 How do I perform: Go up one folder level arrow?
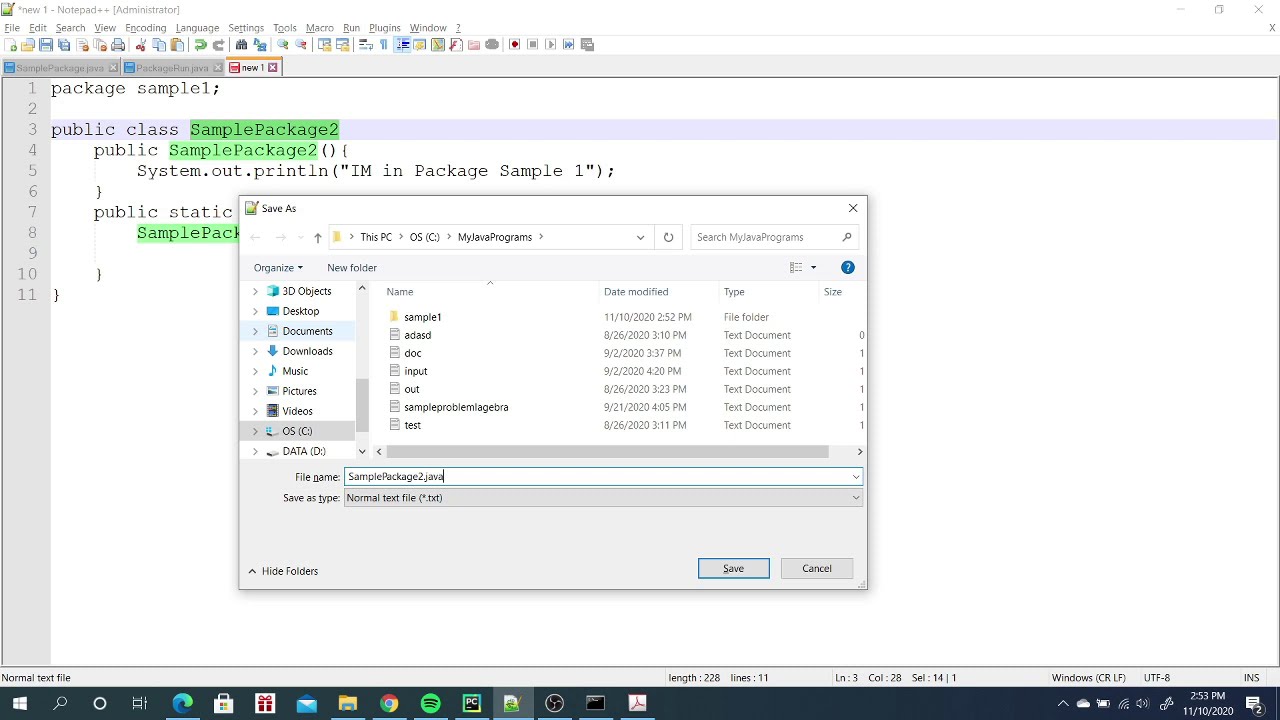click(x=317, y=237)
